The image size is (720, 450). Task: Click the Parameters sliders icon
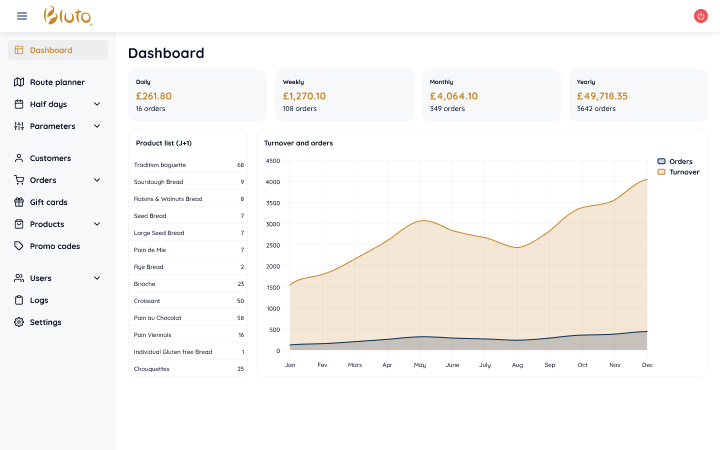click(x=19, y=126)
